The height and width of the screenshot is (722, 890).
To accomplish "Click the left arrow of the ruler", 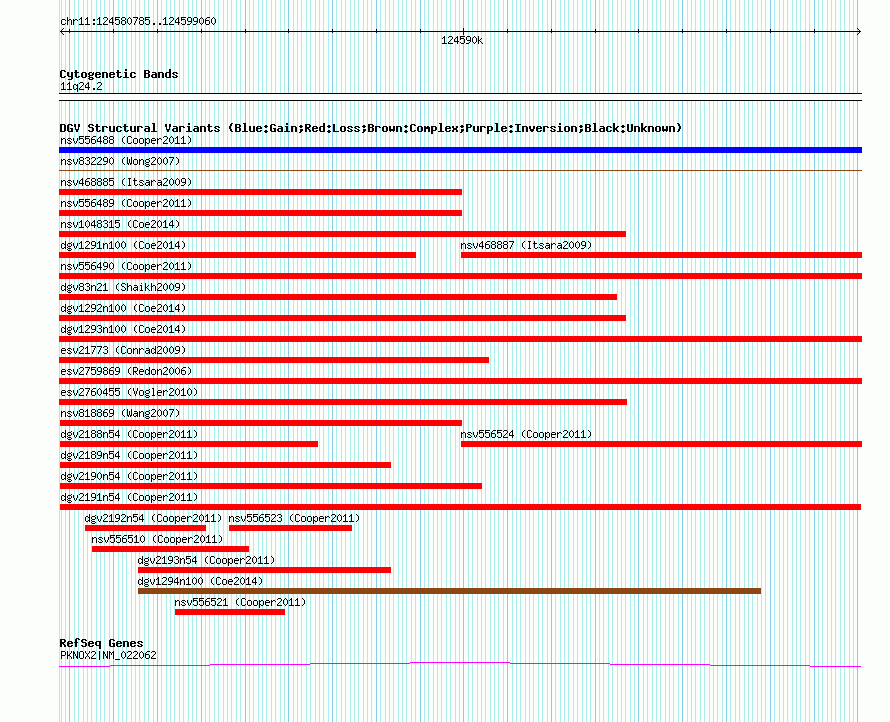I will tap(62, 32).
